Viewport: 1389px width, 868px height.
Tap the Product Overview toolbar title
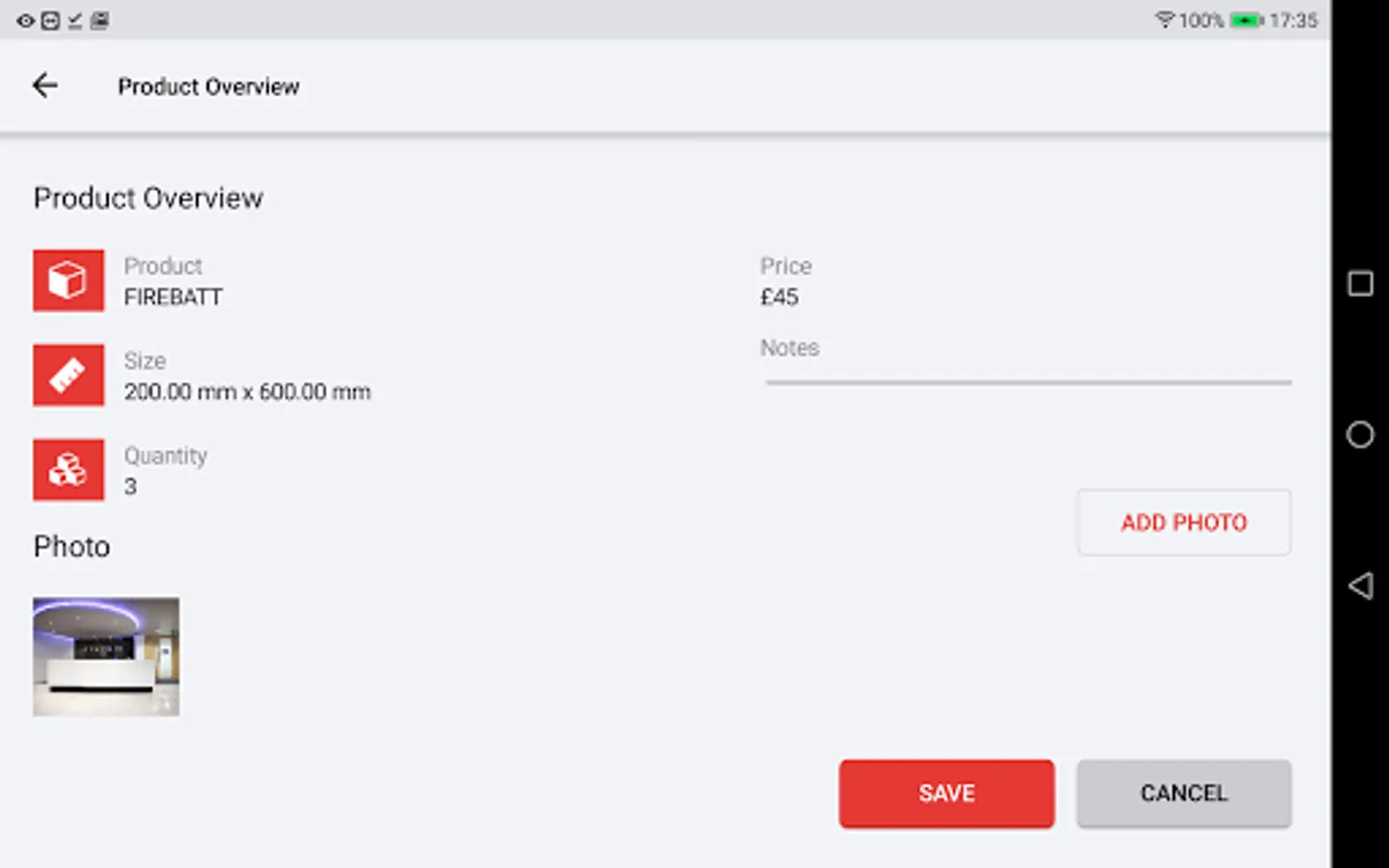pos(208,87)
